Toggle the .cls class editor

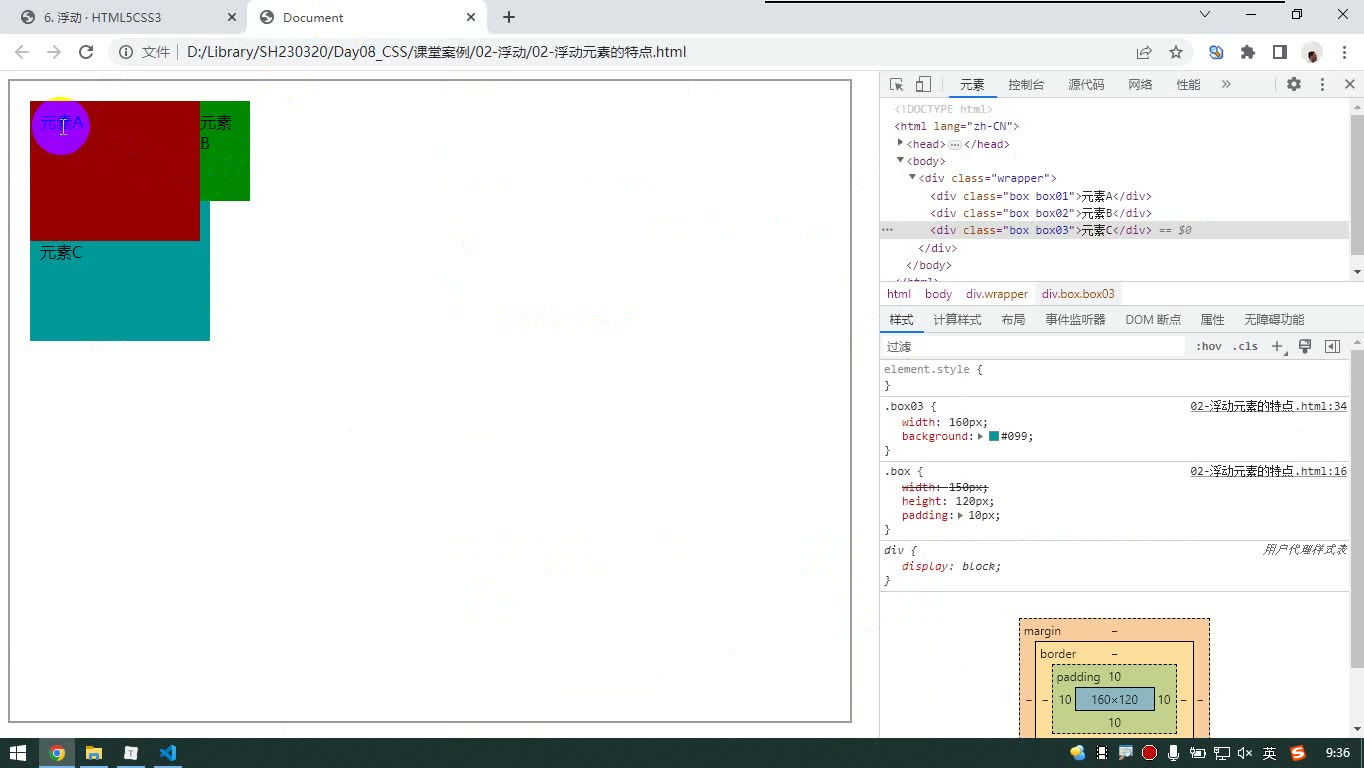click(x=1245, y=346)
